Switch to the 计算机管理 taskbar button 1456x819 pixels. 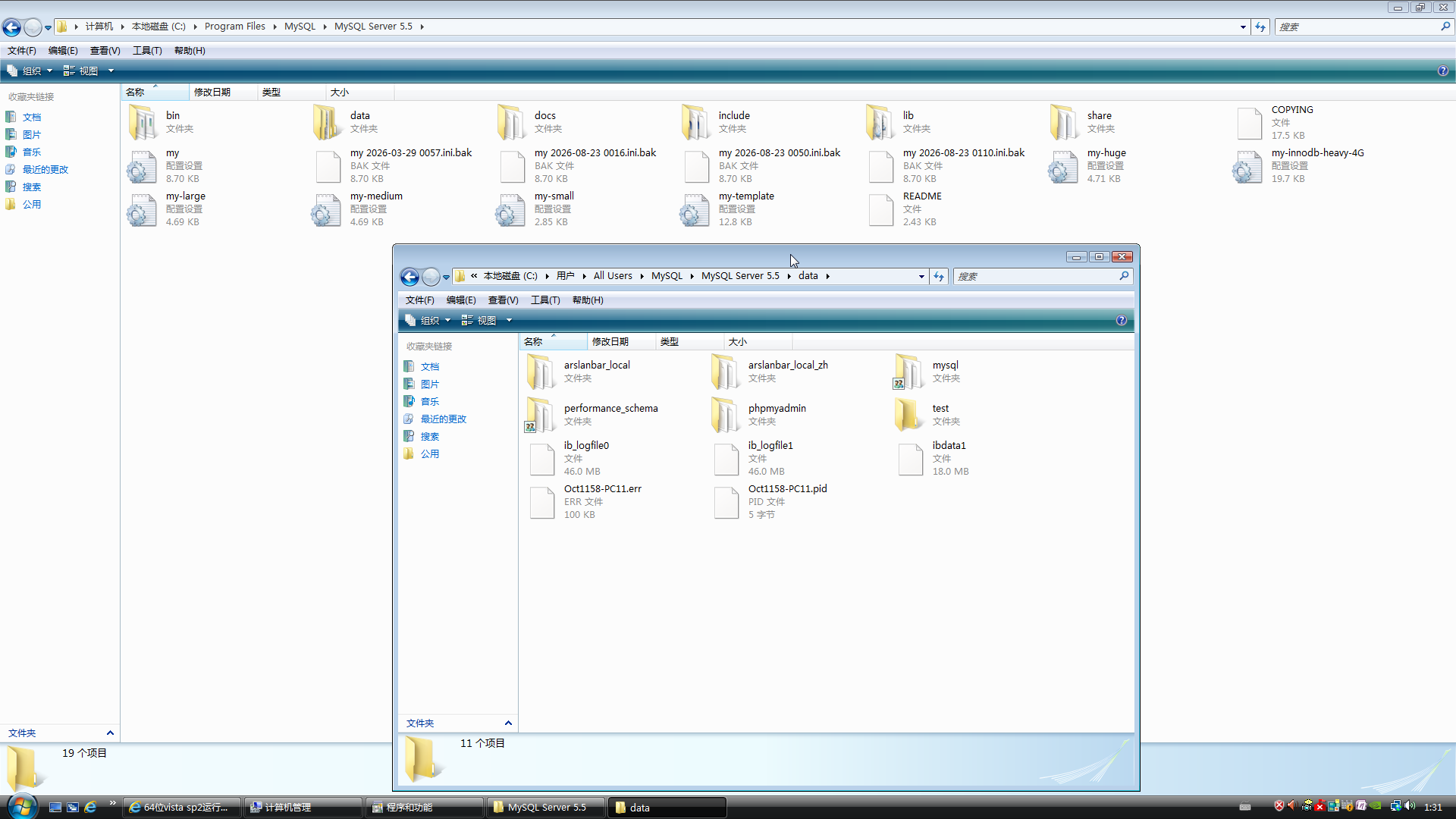click(303, 808)
